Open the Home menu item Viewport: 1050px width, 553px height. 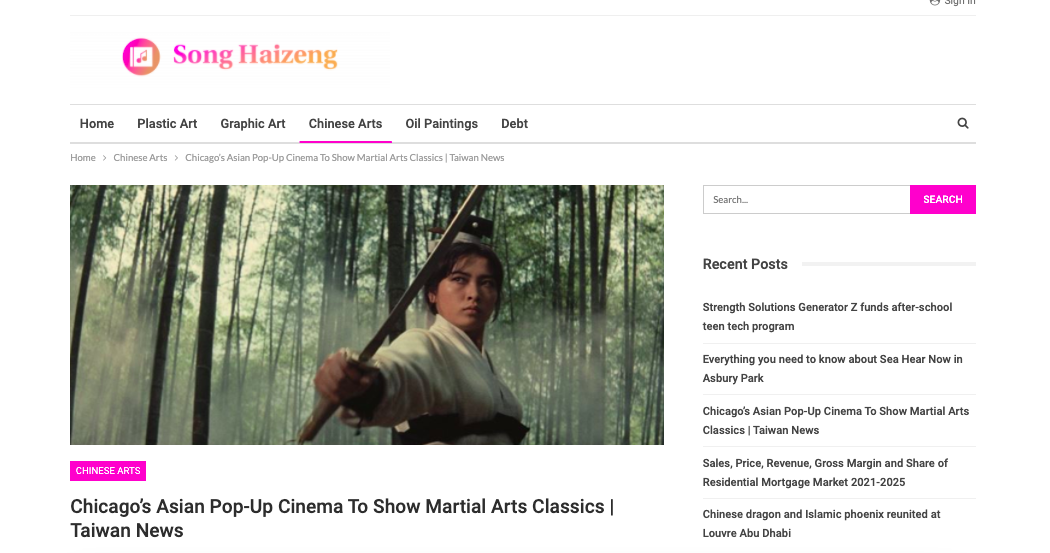pos(97,124)
